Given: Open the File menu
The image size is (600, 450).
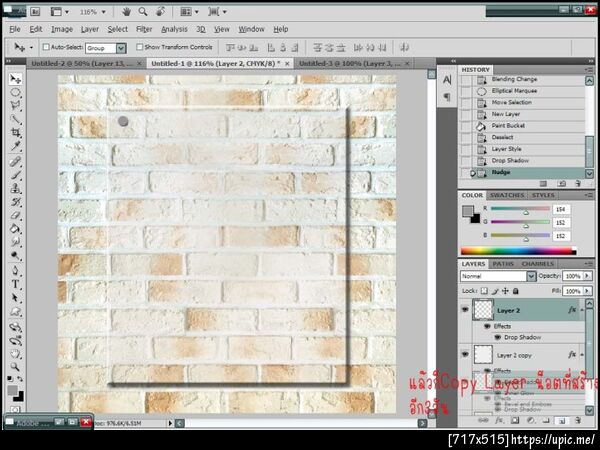Looking at the screenshot, I should tap(15, 29).
